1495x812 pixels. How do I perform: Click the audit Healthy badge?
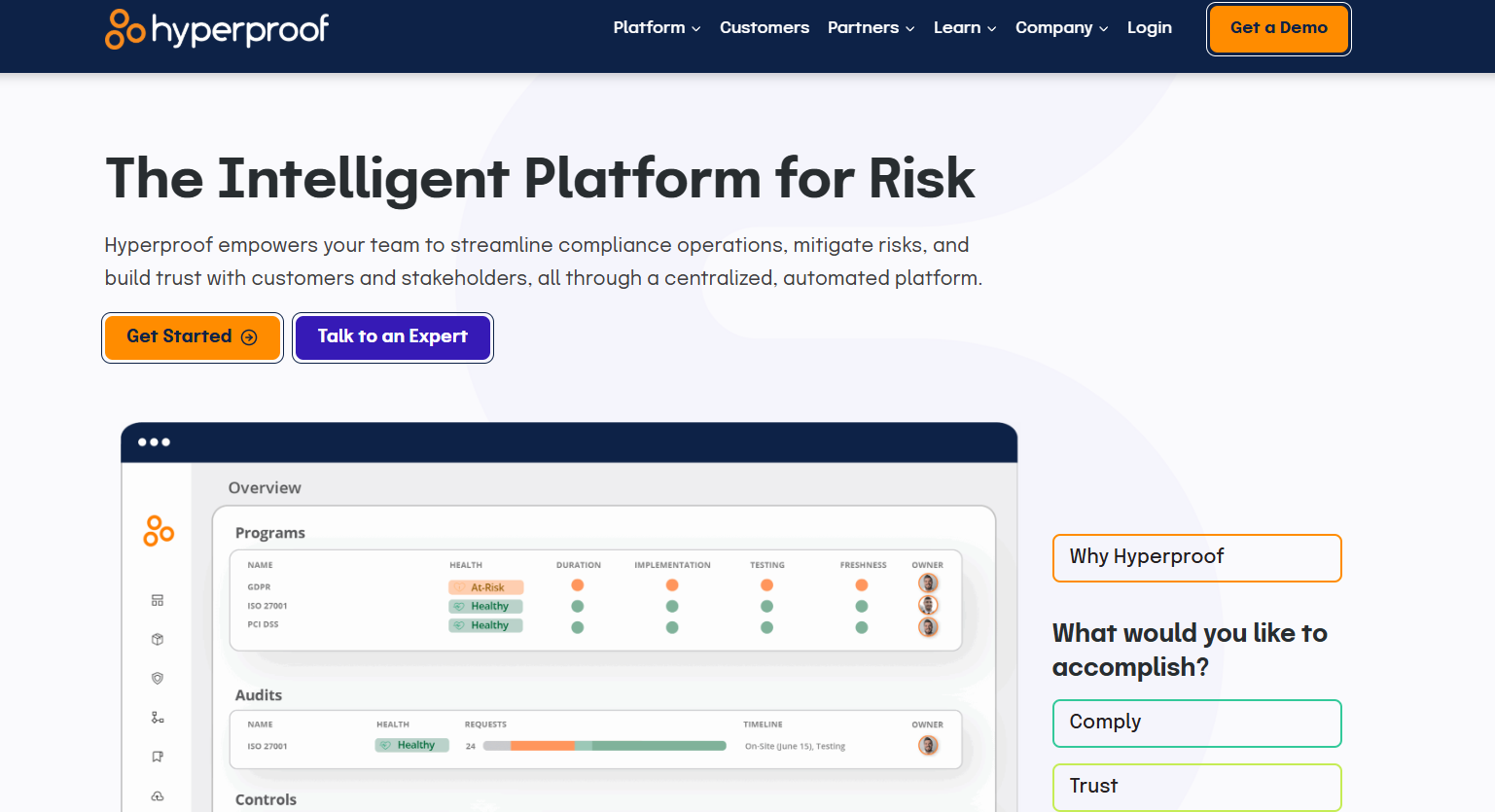pos(412,745)
